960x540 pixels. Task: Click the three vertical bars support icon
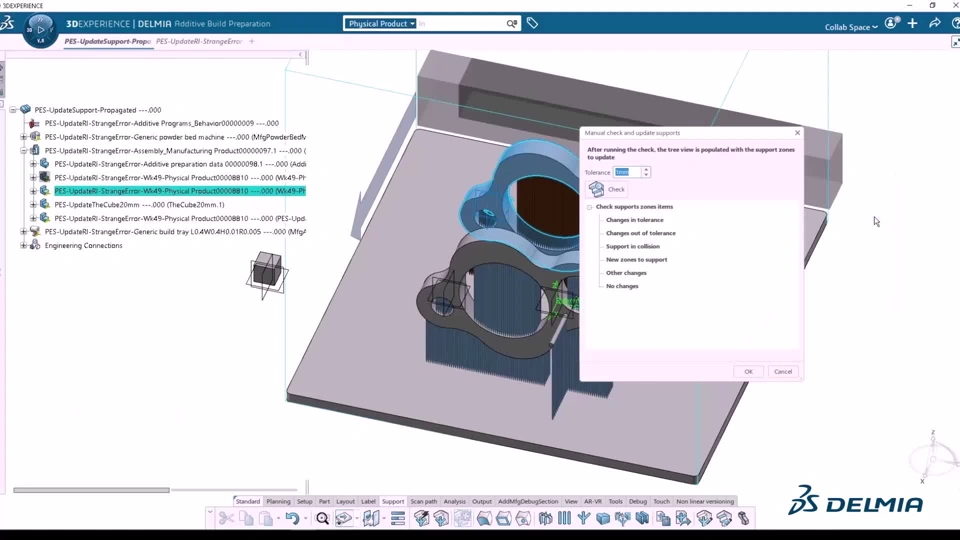coord(564,519)
